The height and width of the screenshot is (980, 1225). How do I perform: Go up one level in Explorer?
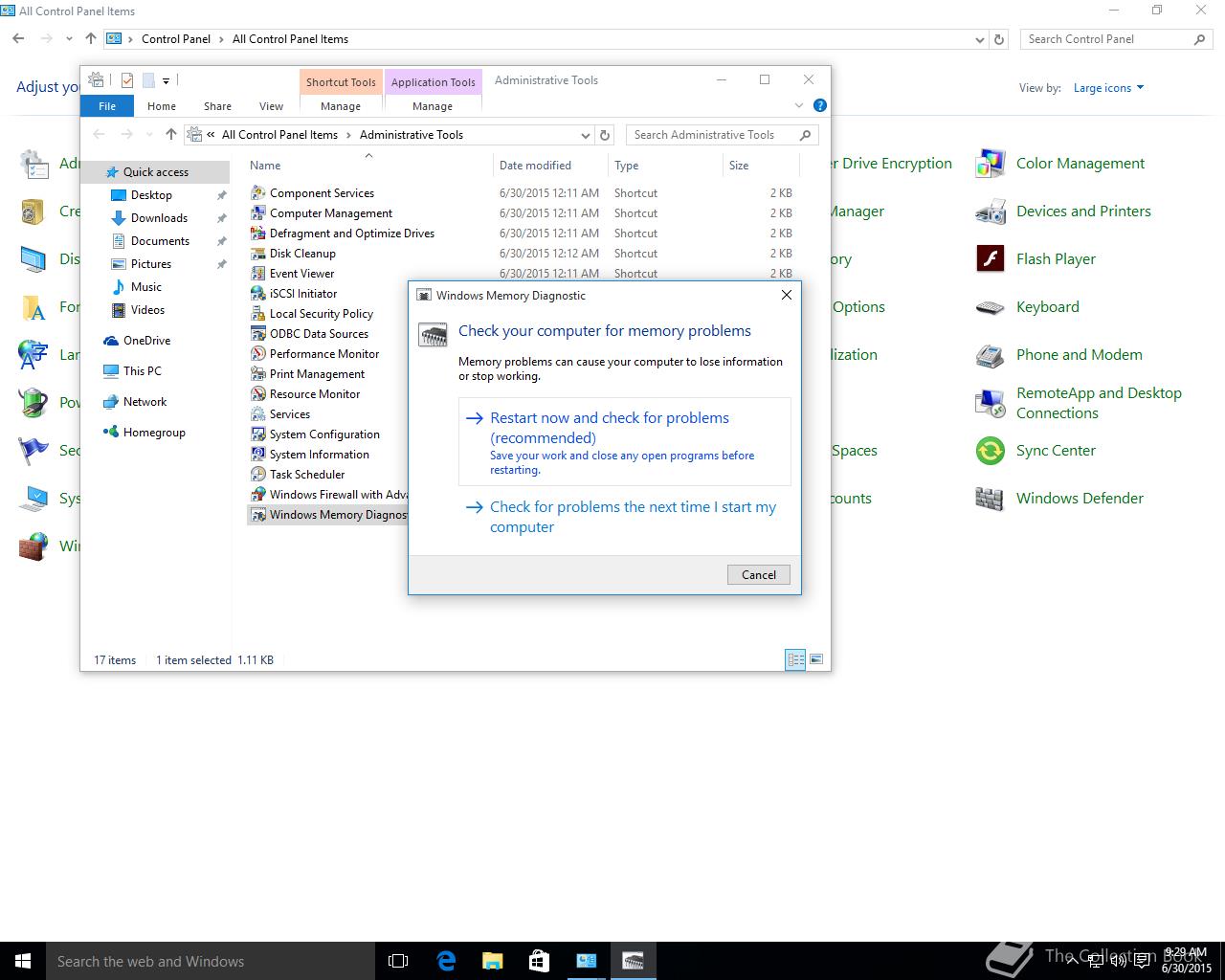click(x=171, y=135)
